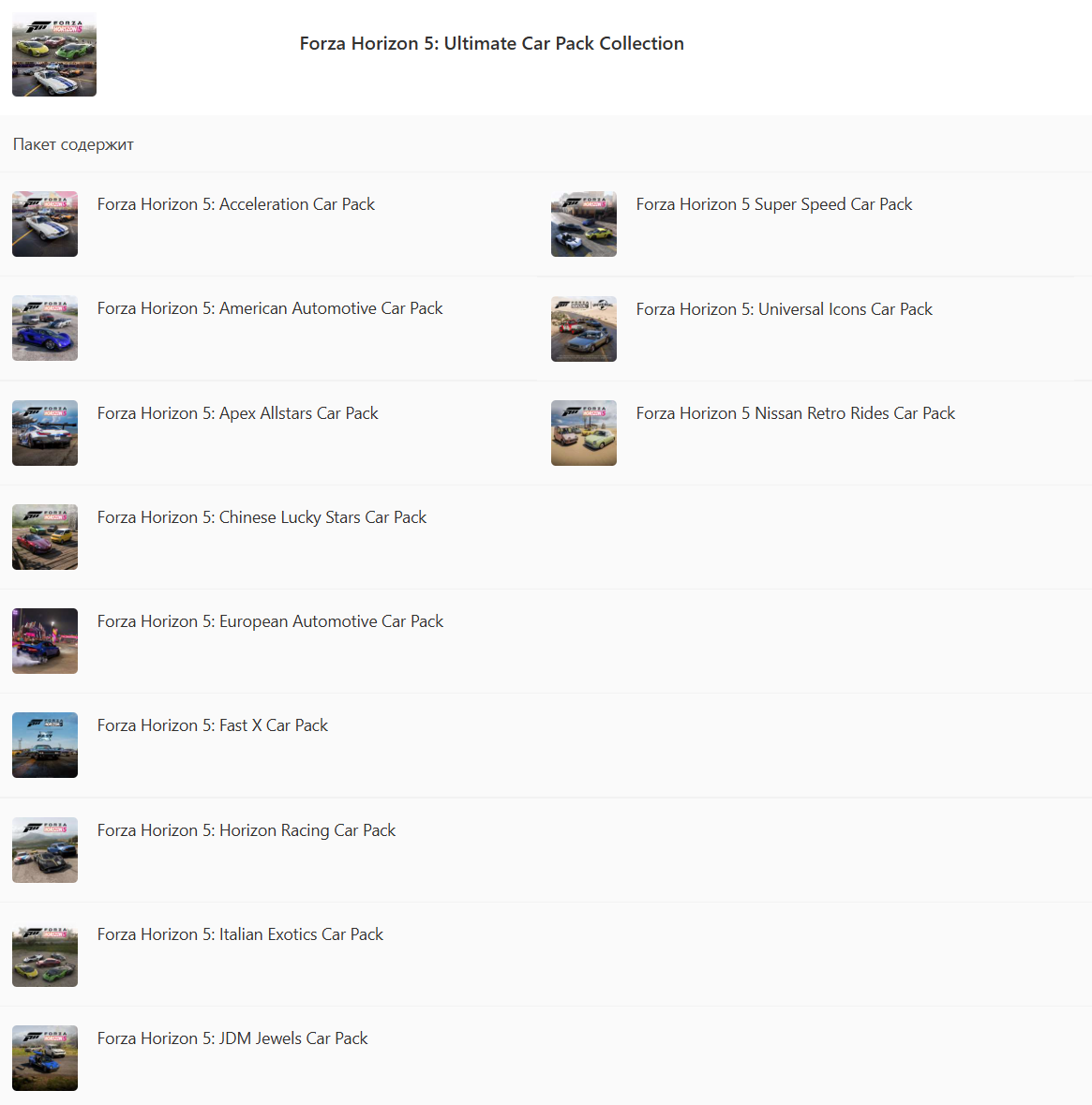Open the Fast X Car Pack thumbnail
Viewport: 1092px width, 1105px height.
tap(45, 746)
